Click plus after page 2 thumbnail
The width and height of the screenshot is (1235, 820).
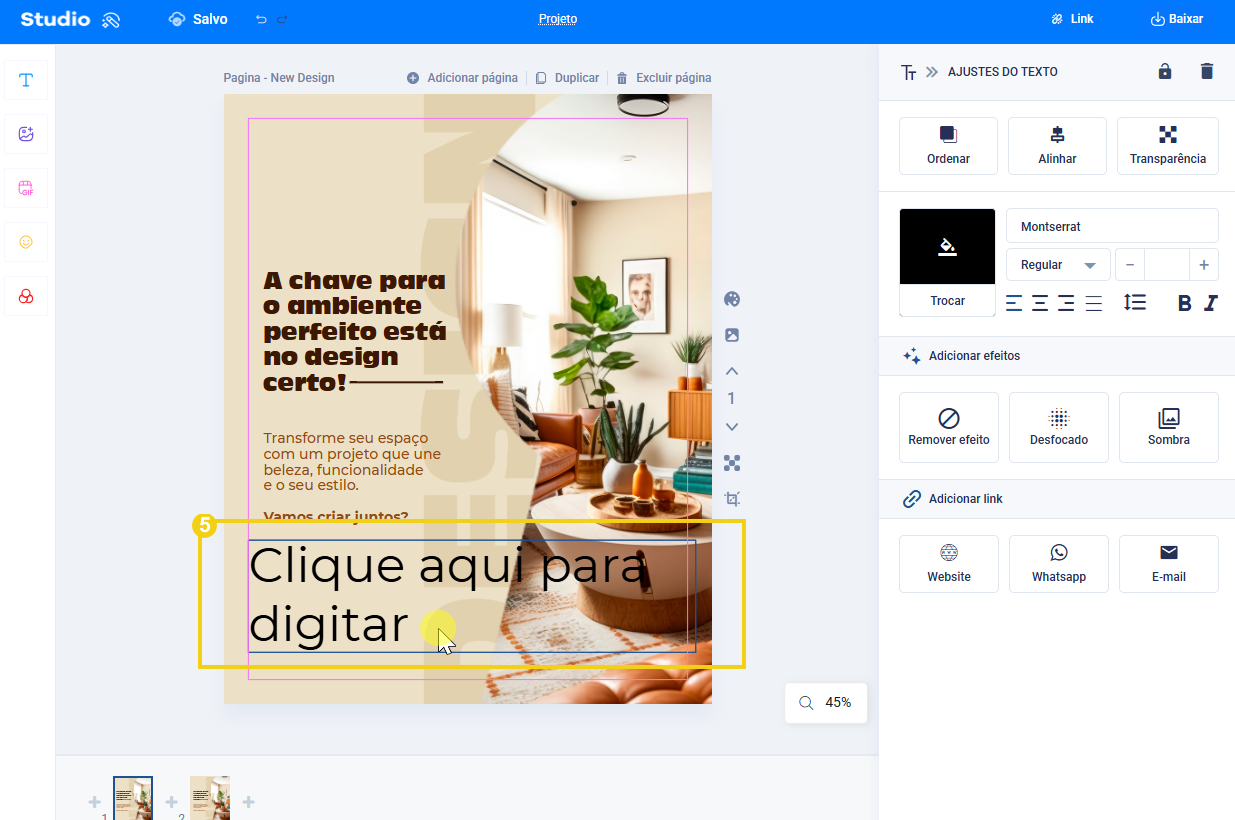click(x=249, y=802)
